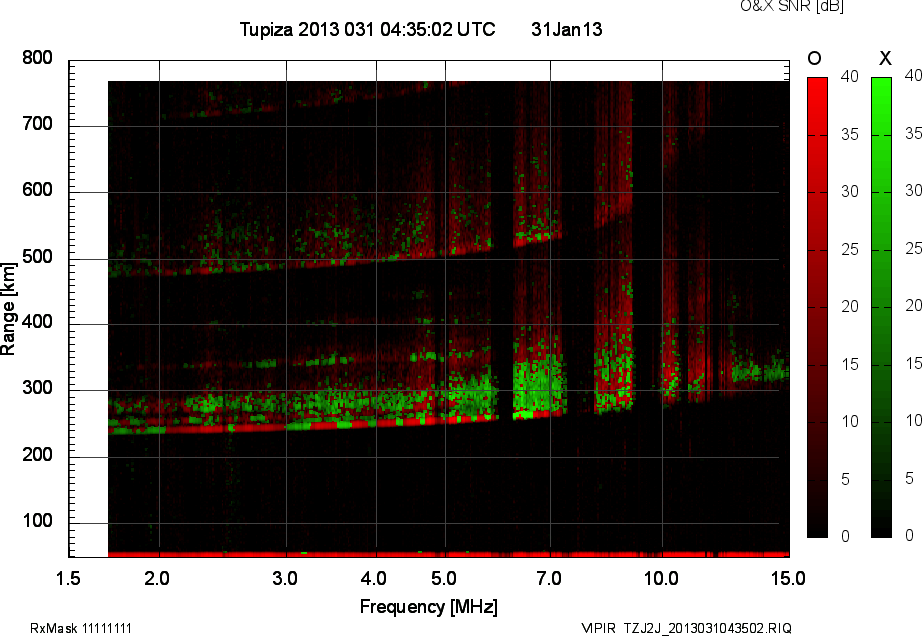Click the red O SNR color bar
The image size is (922, 636).
coord(817,306)
